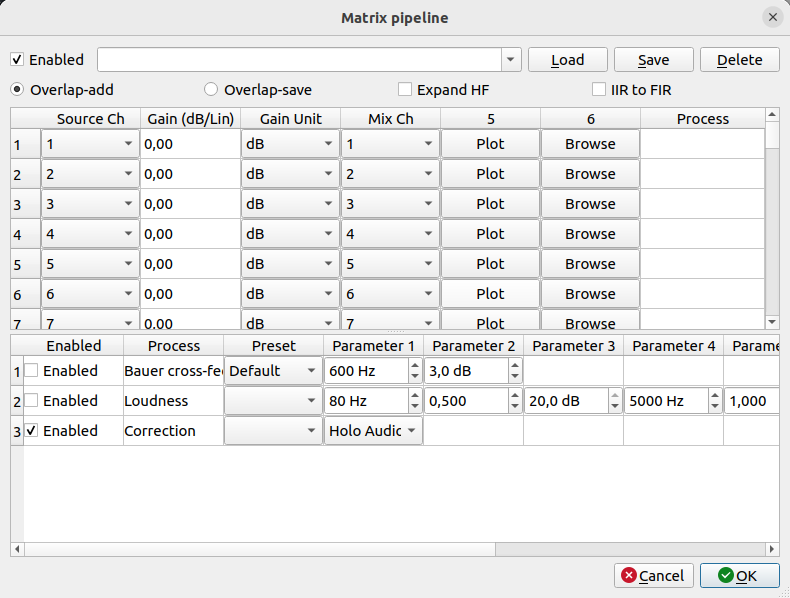Screen dimensions: 790x598
Task: Click the Cancel button with red icon
Action: (653, 575)
